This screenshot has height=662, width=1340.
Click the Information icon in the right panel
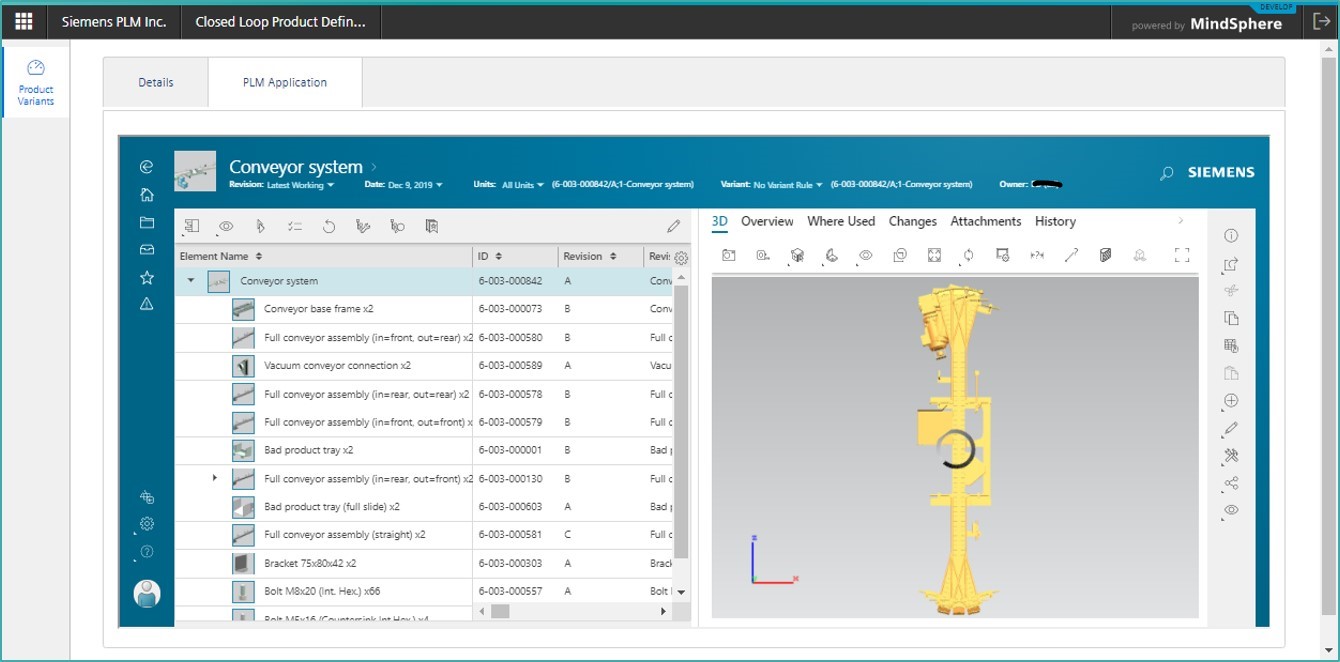click(x=1231, y=236)
